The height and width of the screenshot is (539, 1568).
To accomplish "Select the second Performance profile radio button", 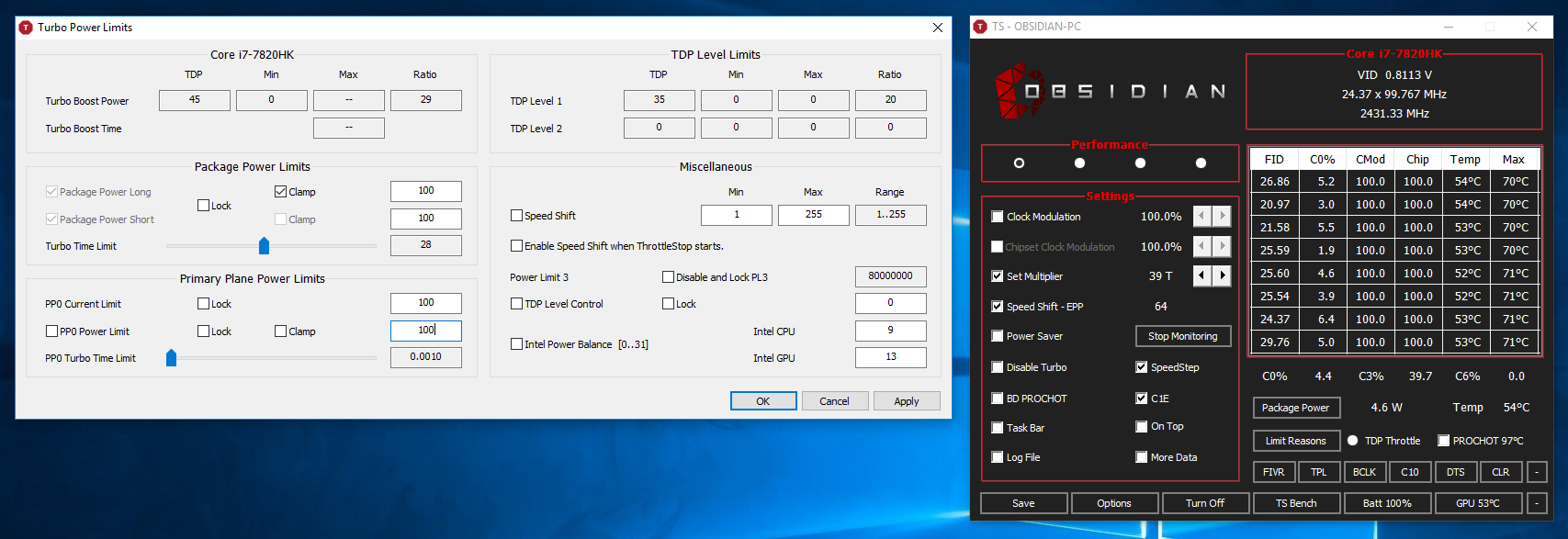I will click(1079, 163).
